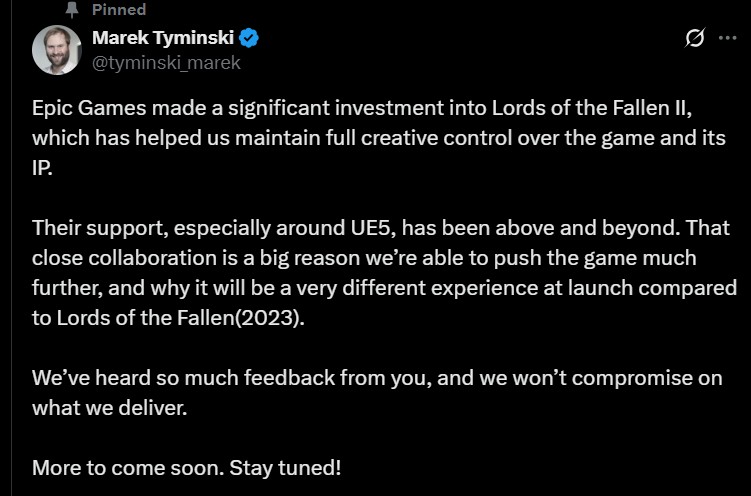Click the what we deliver. line
751x496 pixels.
(110, 408)
